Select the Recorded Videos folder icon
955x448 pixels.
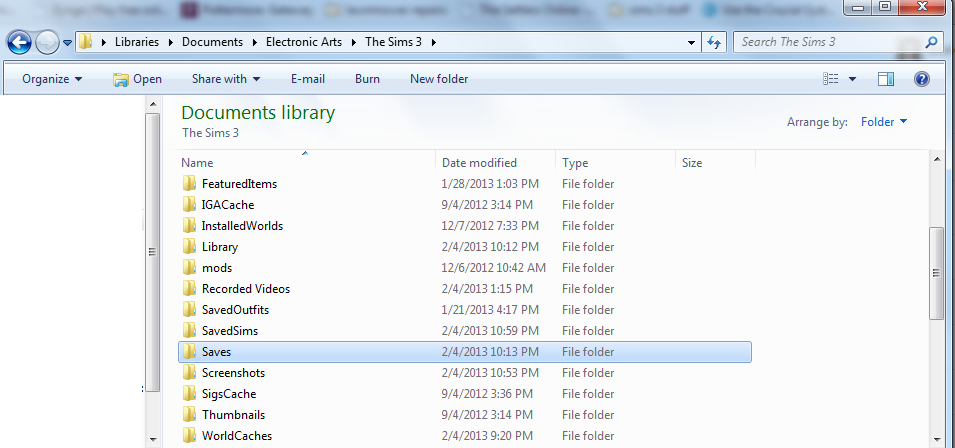tap(189, 289)
